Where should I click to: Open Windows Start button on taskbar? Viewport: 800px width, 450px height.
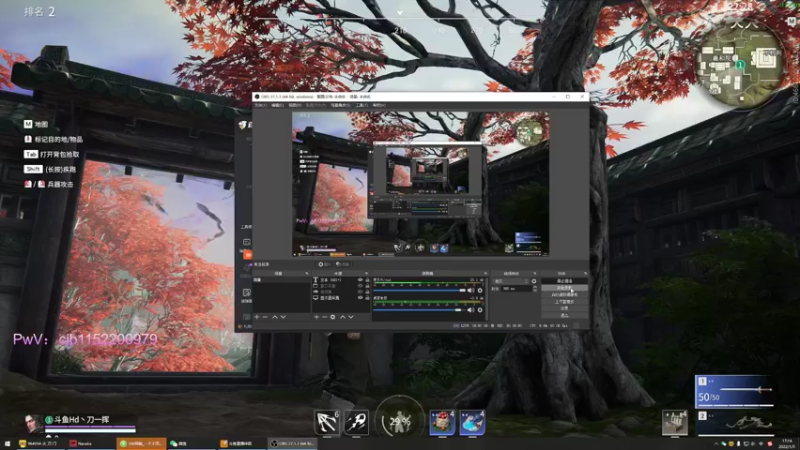coord(7,444)
